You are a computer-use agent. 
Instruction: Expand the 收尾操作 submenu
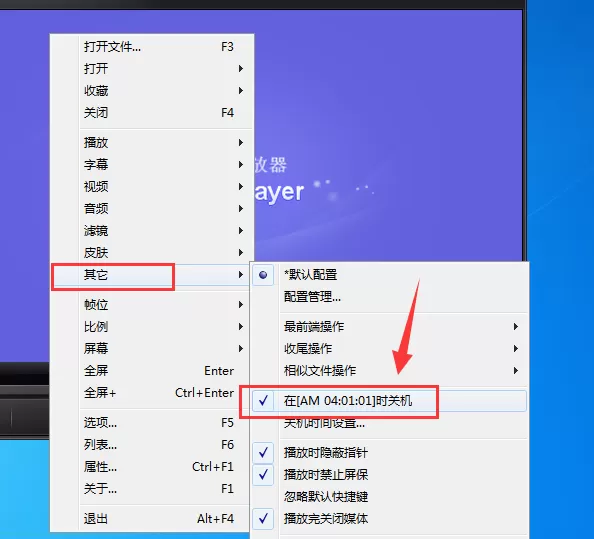pyautogui.click(x=389, y=348)
